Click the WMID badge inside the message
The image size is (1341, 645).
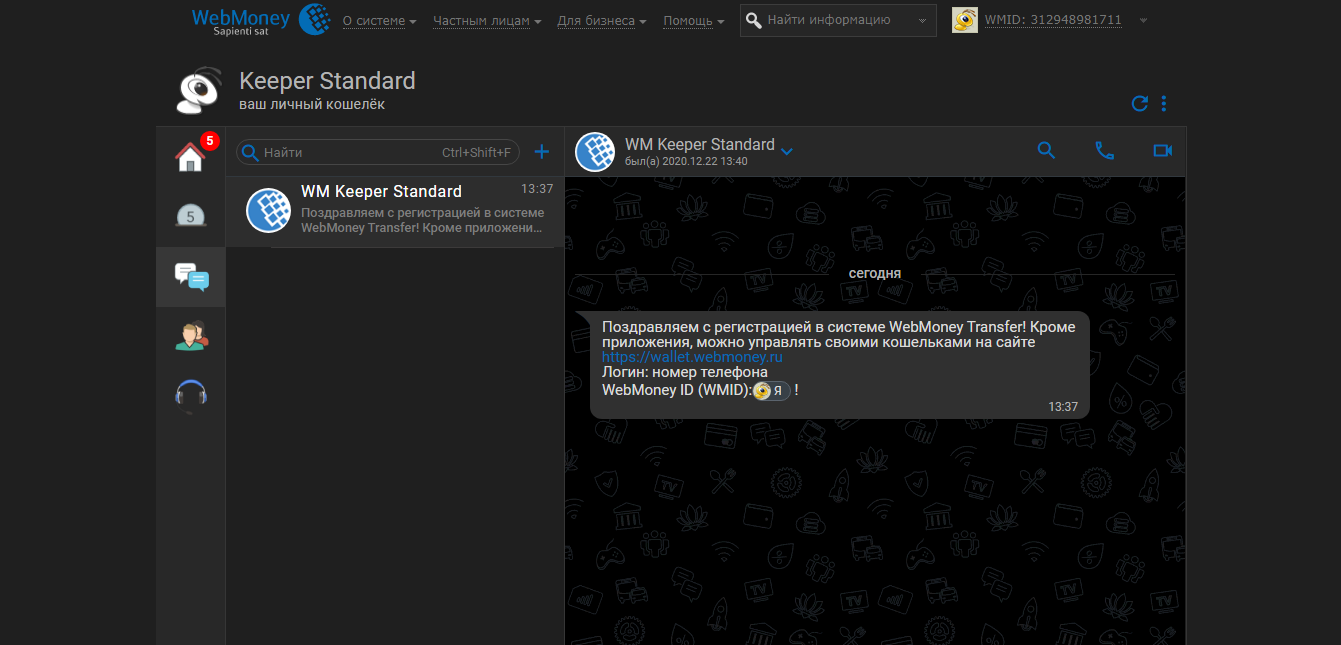(772, 390)
